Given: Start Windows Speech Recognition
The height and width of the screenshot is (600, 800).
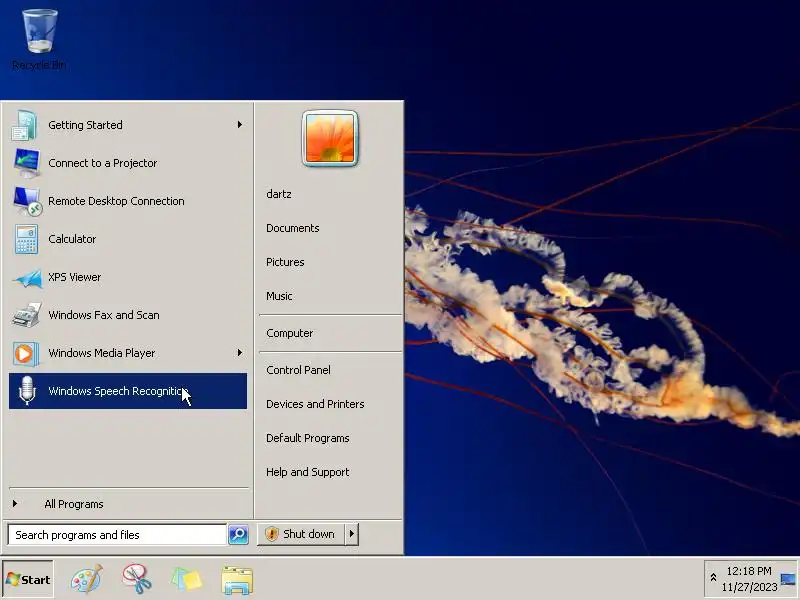Looking at the screenshot, I should tap(128, 391).
